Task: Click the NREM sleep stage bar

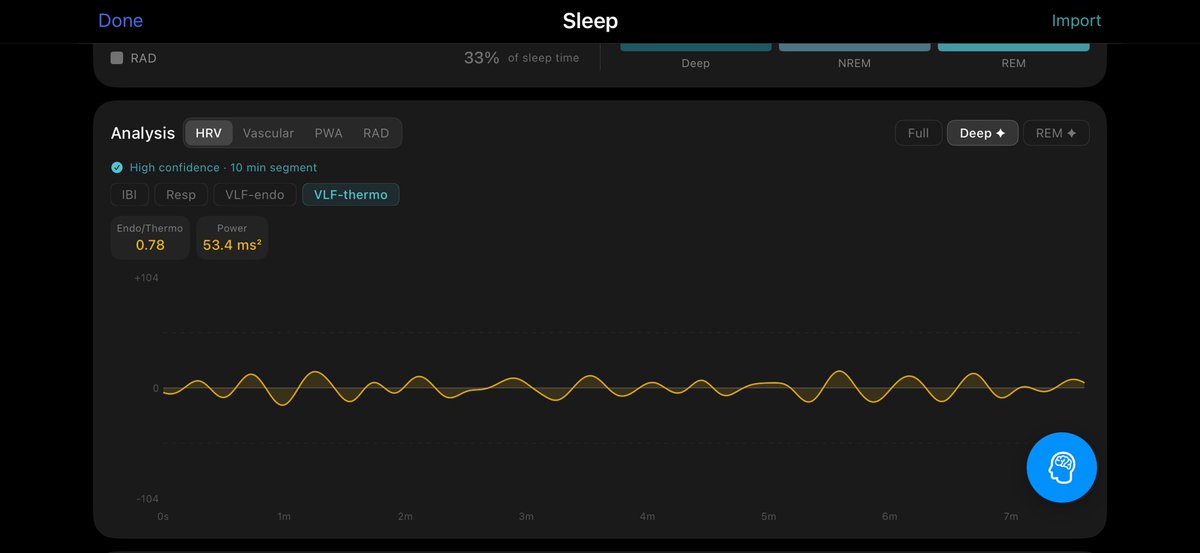Action: pos(854,46)
